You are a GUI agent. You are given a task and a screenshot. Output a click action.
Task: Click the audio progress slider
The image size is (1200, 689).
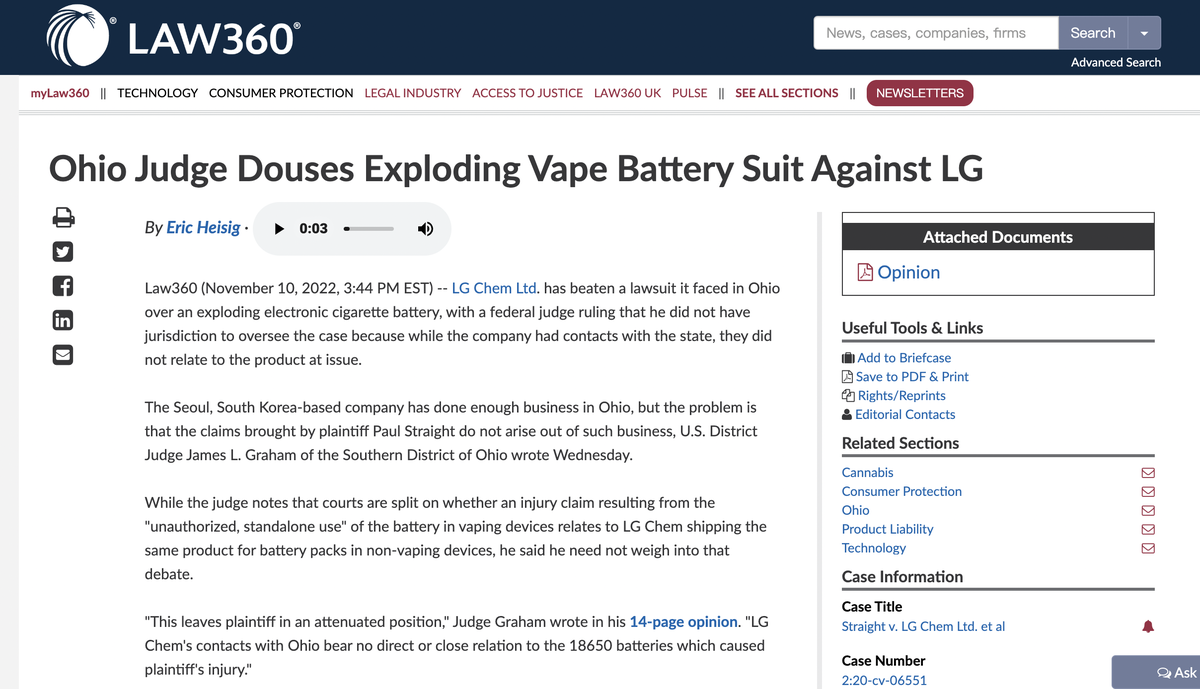click(368, 228)
